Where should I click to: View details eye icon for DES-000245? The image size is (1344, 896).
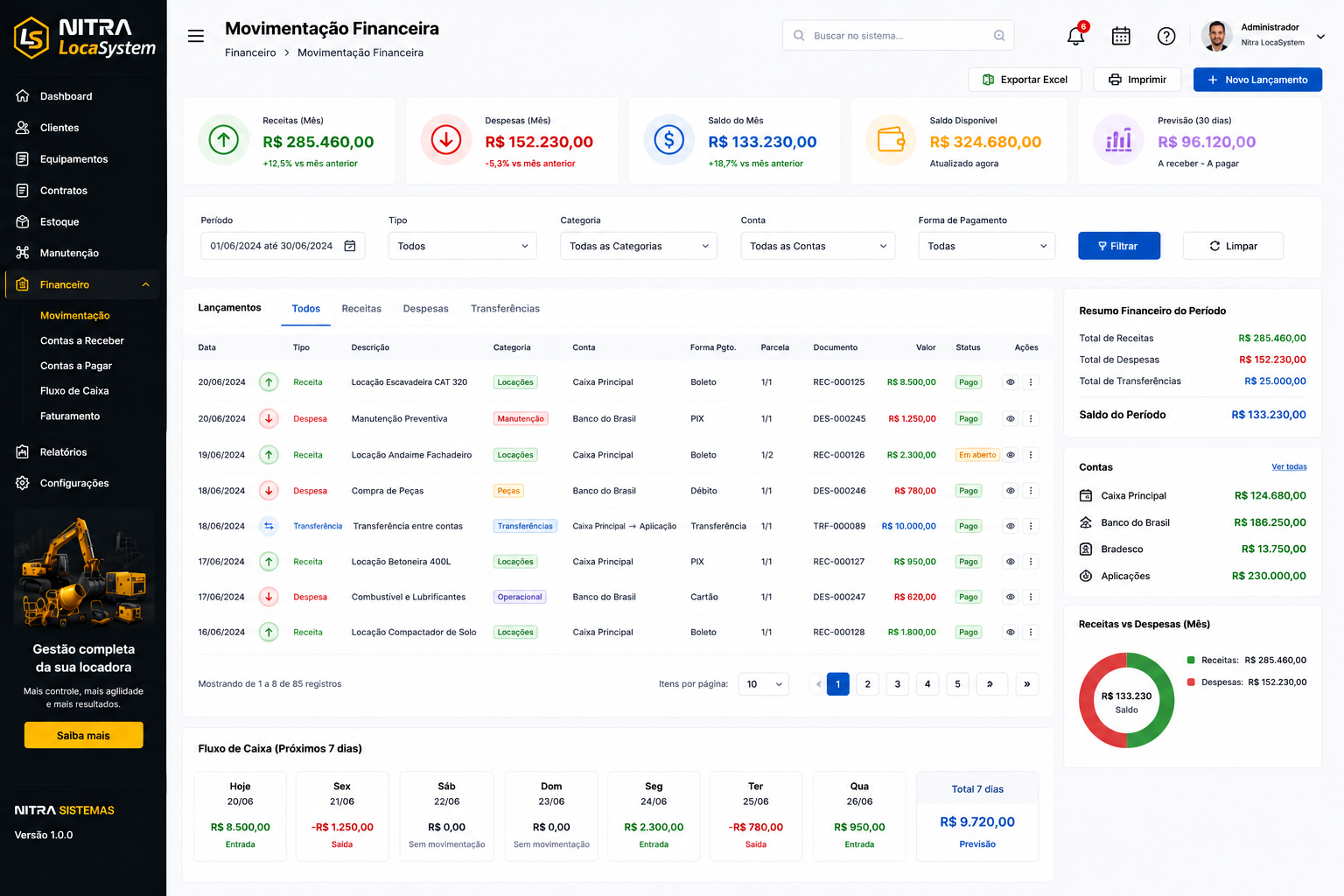[1011, 419]
